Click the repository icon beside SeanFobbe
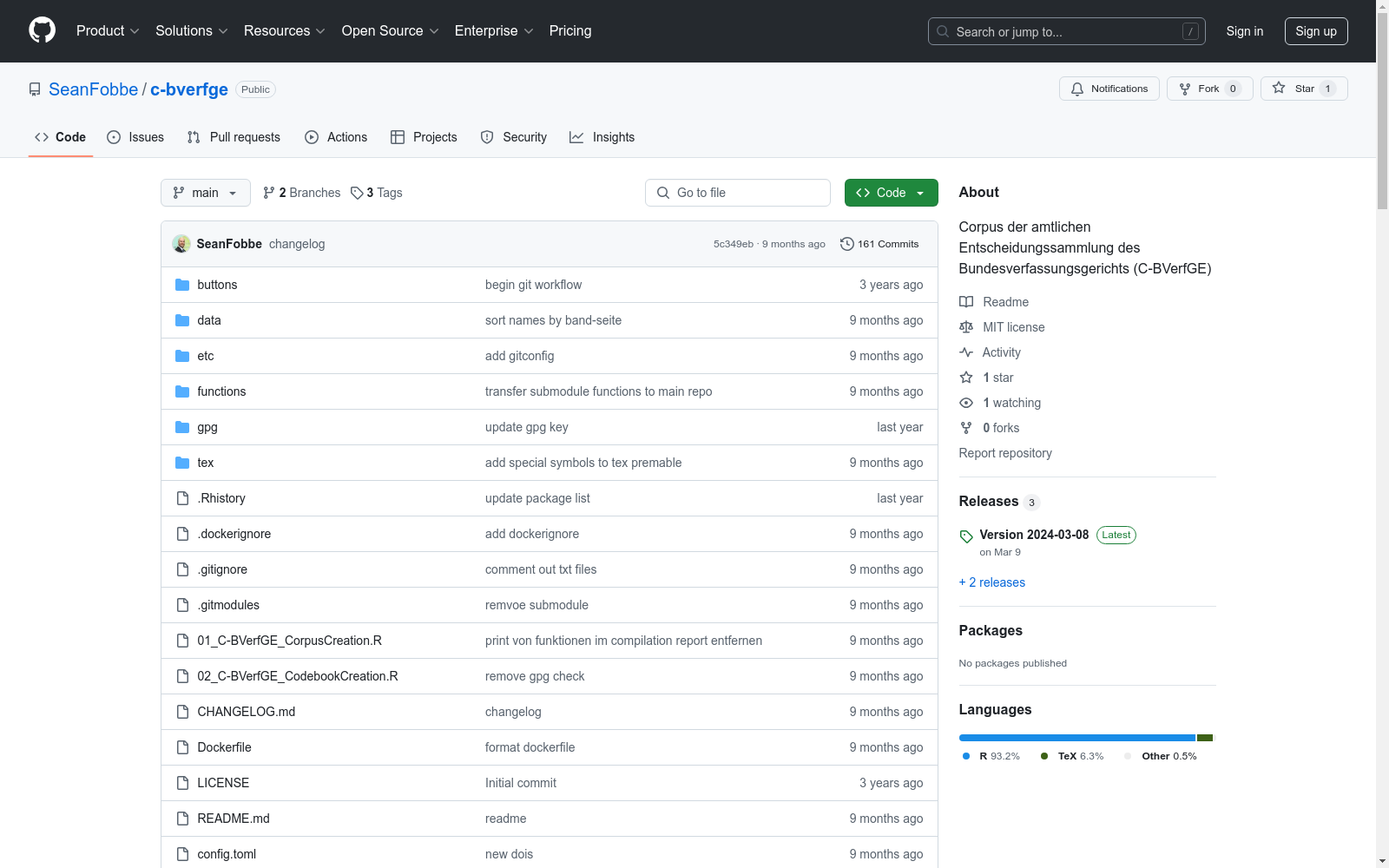The width and height of the screenshot is (1389, 868). 35,89
